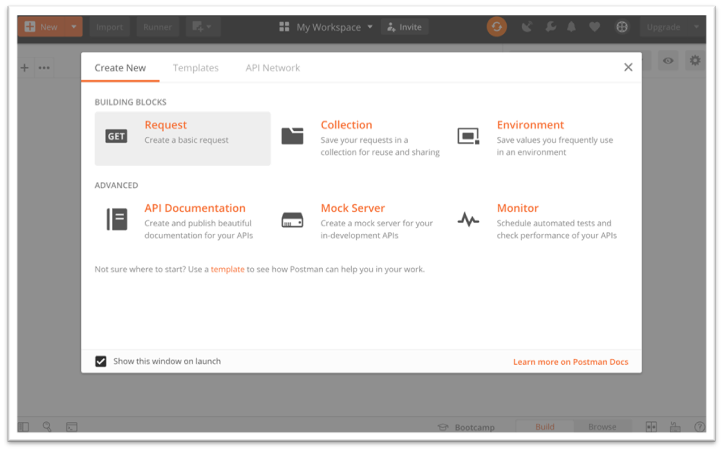Viewport: 723px width, 451px height.
Task: Open notifications bell icon
Action: pos(571,27)
